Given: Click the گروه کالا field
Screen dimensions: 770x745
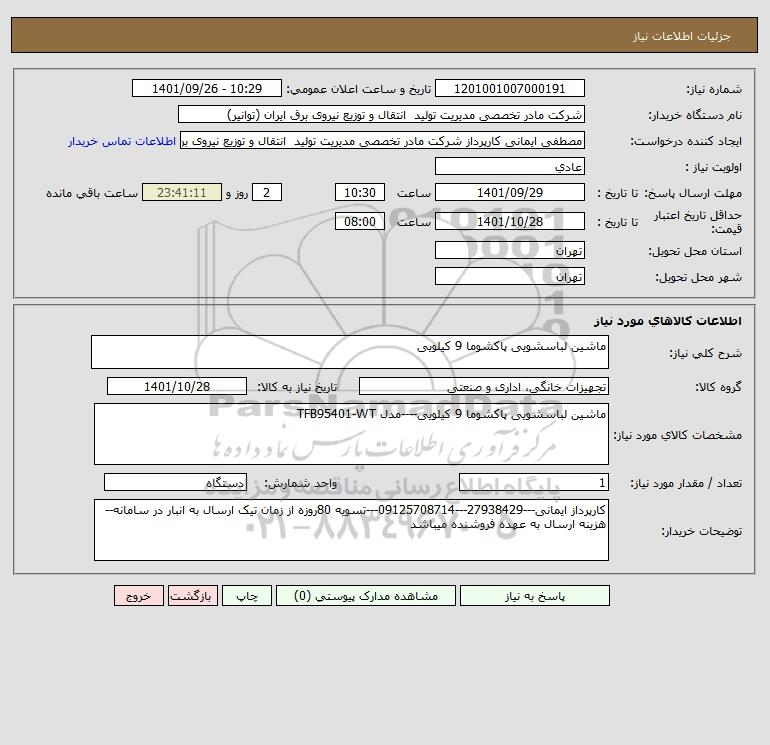Looking at the screenshot, I should click(484, 386).
